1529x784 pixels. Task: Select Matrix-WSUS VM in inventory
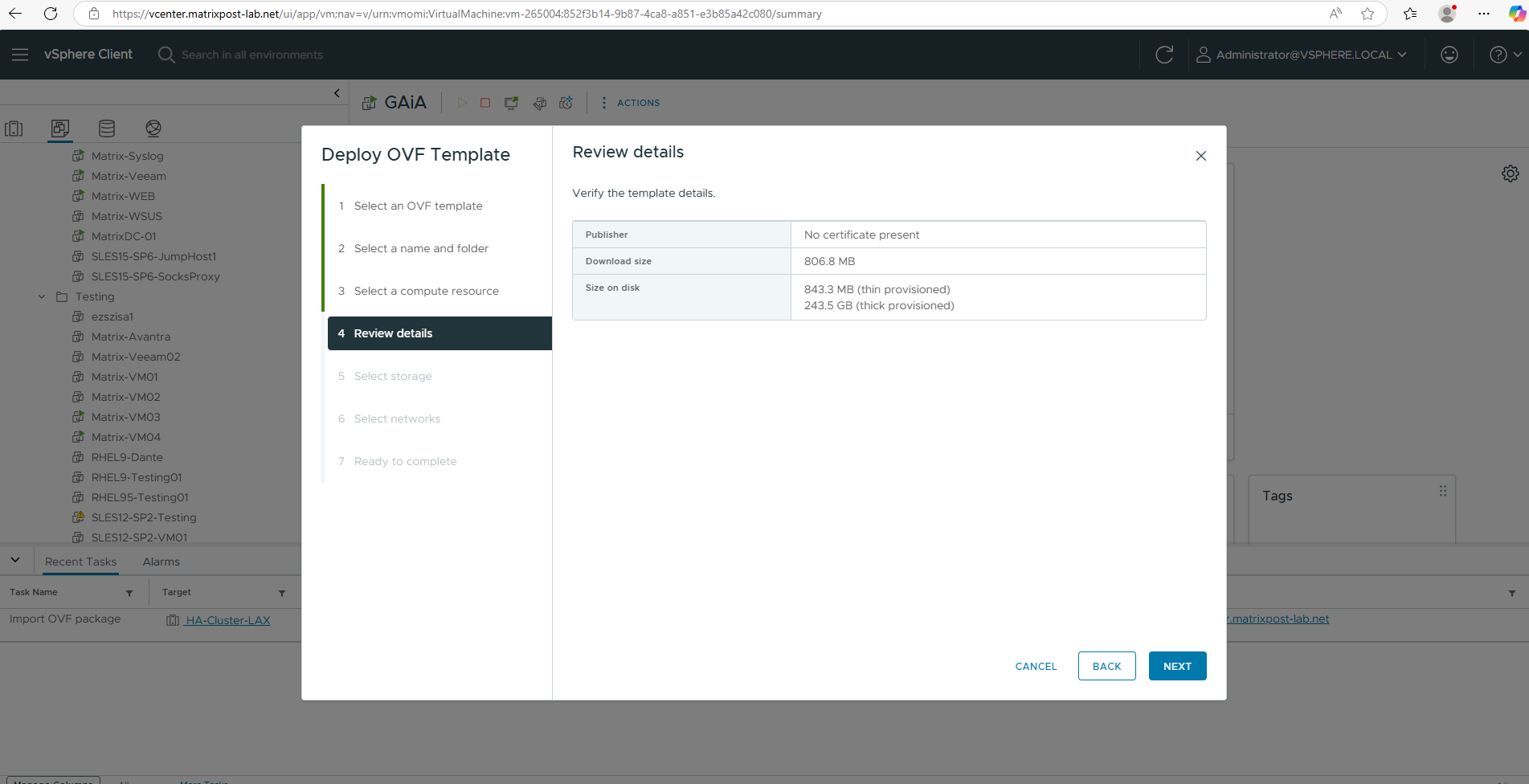pos(127,216)
